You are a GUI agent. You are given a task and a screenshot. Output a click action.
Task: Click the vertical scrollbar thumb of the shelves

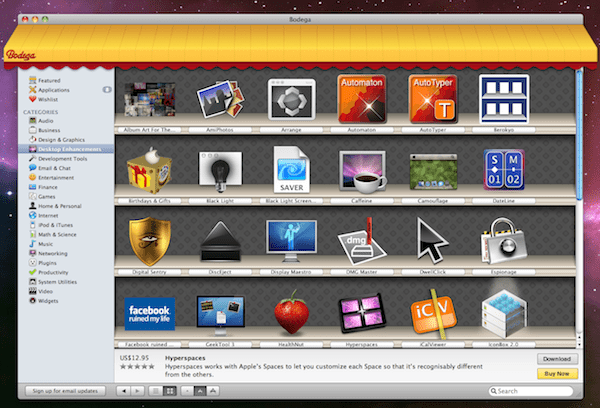[x=579, y=135]
